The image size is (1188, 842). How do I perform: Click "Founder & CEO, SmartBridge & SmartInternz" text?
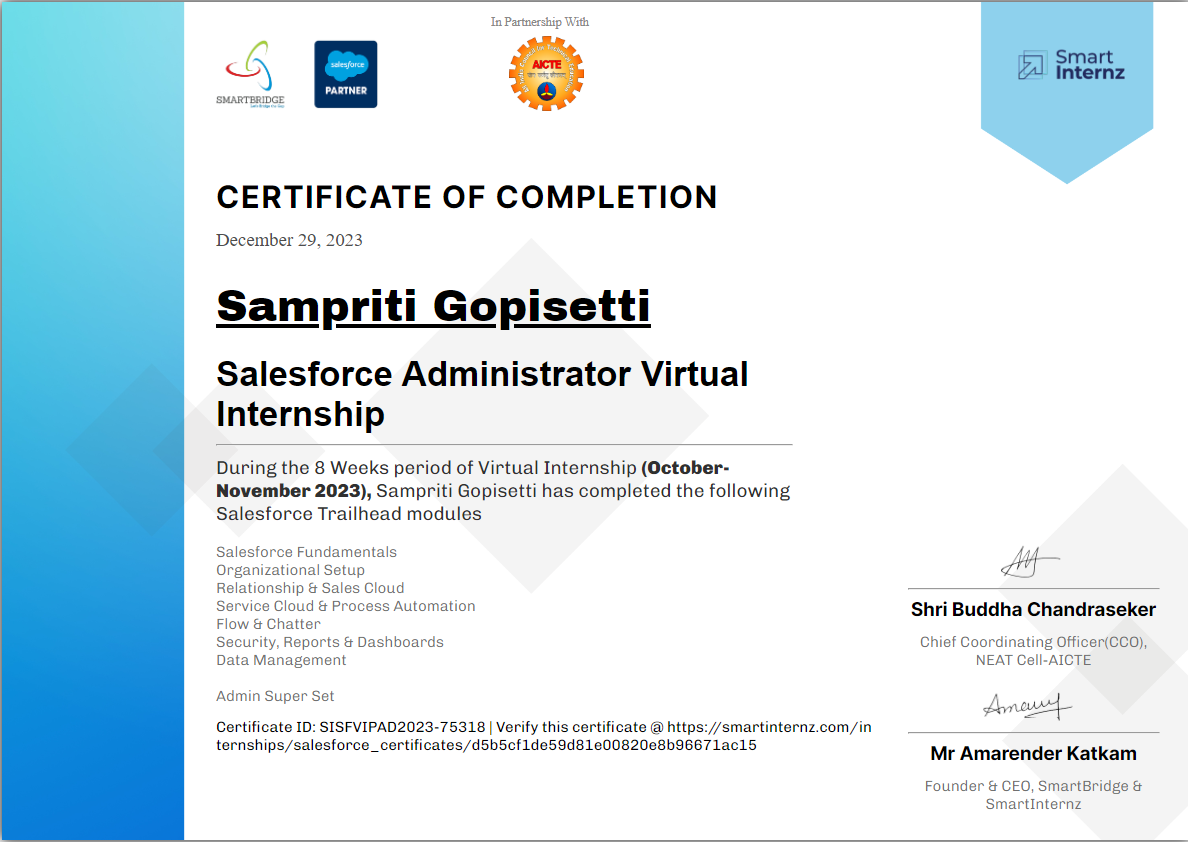(1033, 795)
